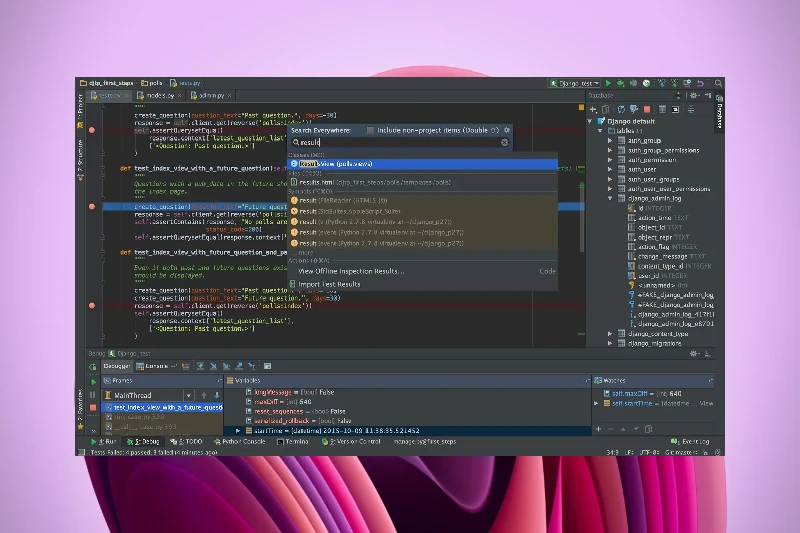Click the red Stop square in Database toolbar
Viewport: 800px width, 533px height.
(647, 109)
